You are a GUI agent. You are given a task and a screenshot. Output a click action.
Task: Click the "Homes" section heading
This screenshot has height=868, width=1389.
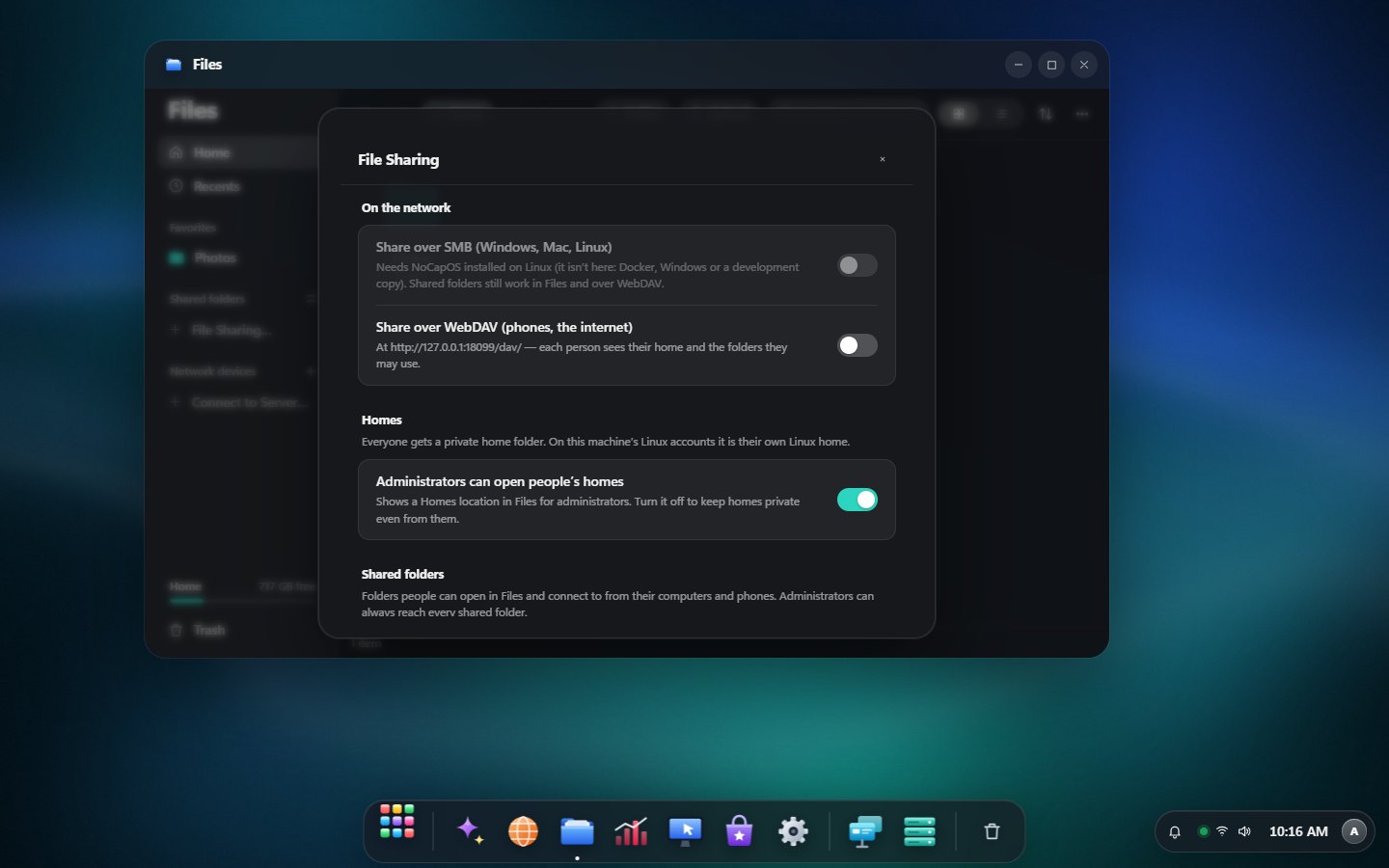coord(382,420)
